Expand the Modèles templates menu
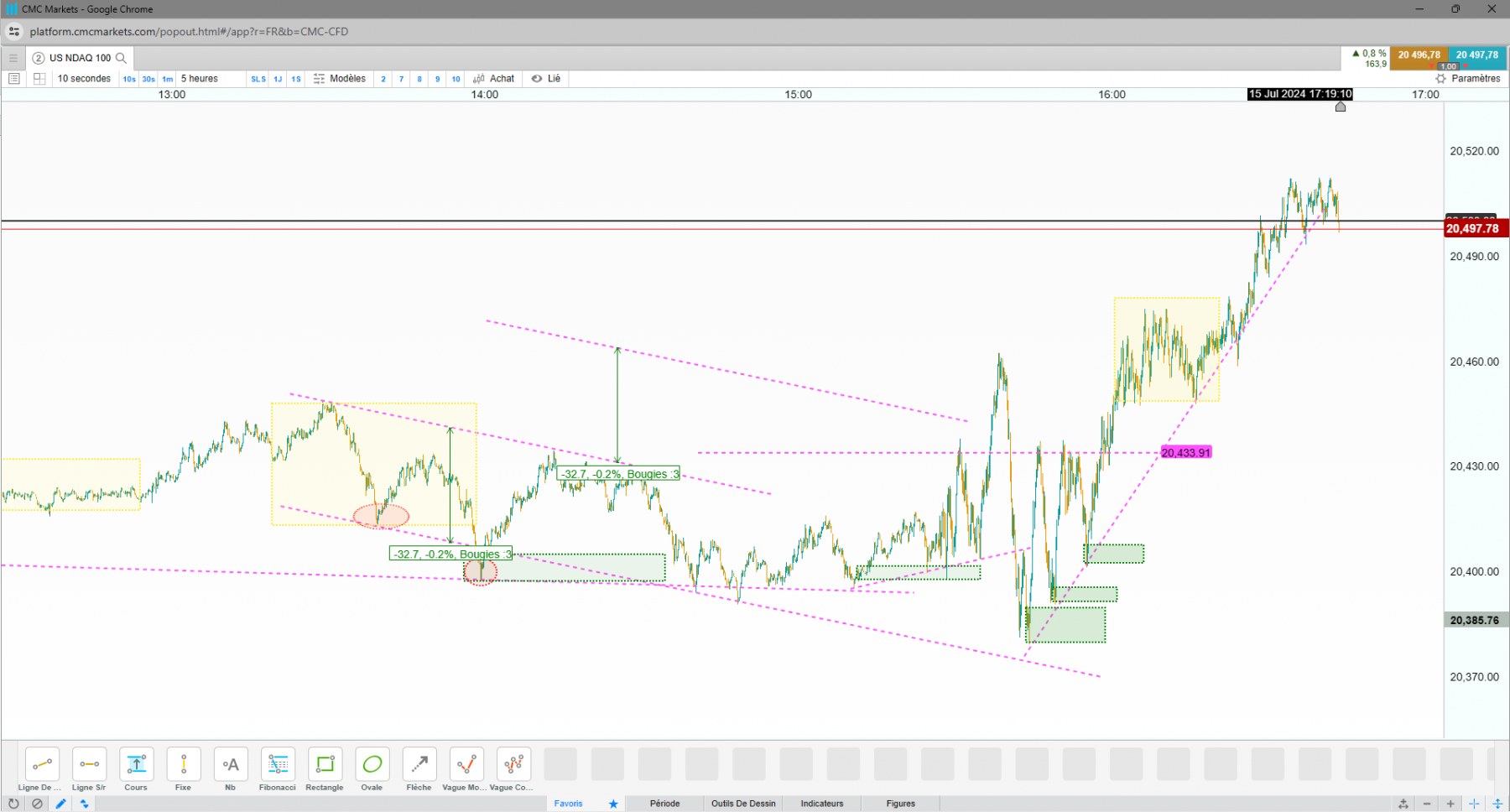The width and height of the screenshot is (1510, 812). pos(340,79)
